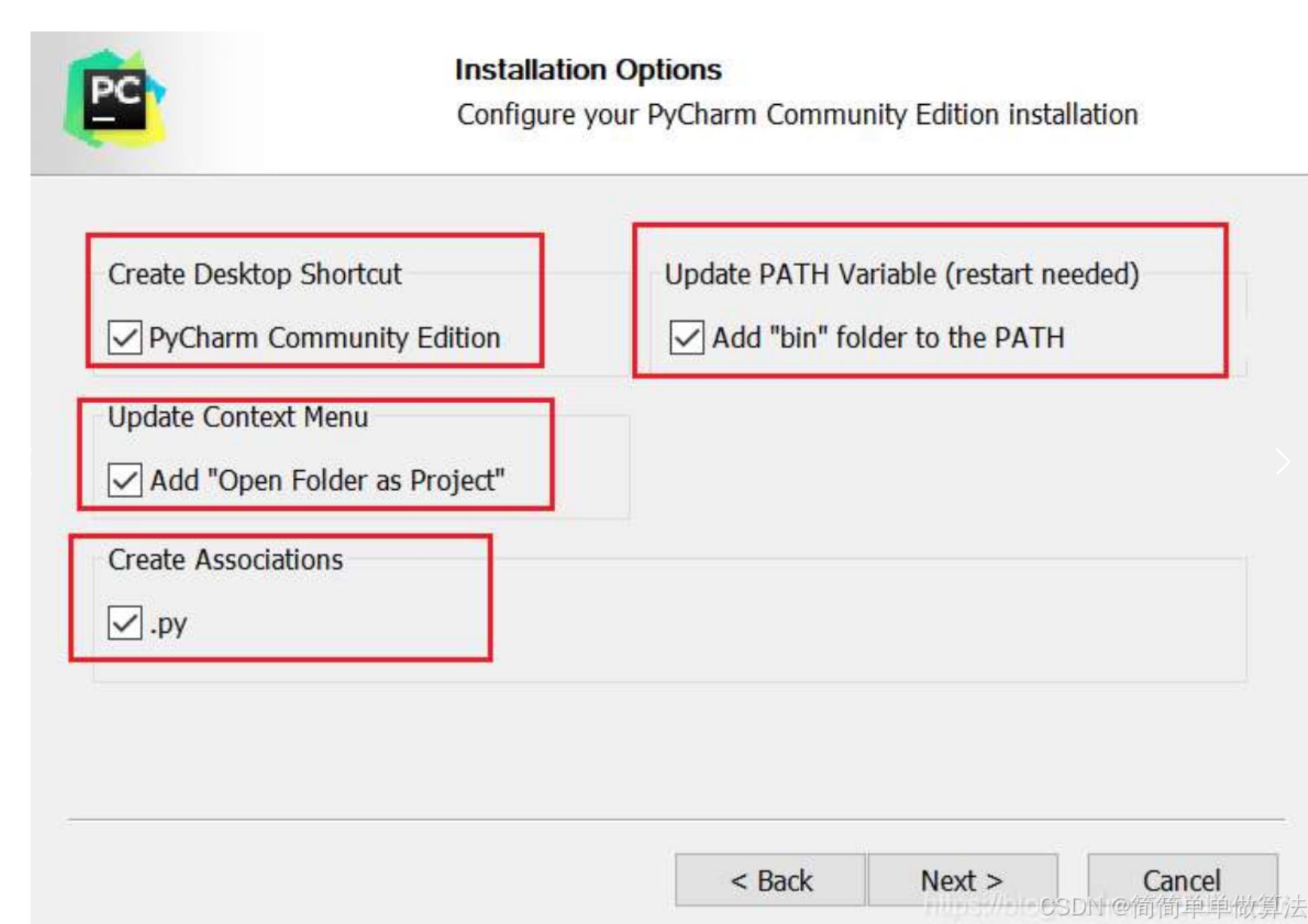1308x924 pixels.
Task: Cancel the PyCharm installation
Action: coord(1182,879)
